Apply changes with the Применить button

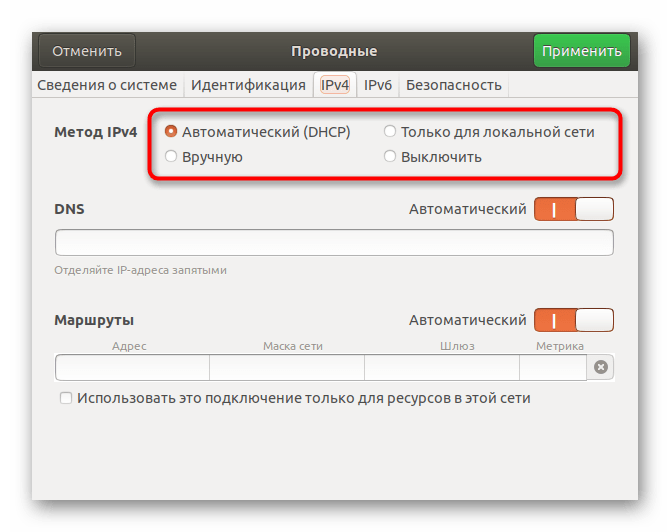pyautogui.click(x=582, y=51)
